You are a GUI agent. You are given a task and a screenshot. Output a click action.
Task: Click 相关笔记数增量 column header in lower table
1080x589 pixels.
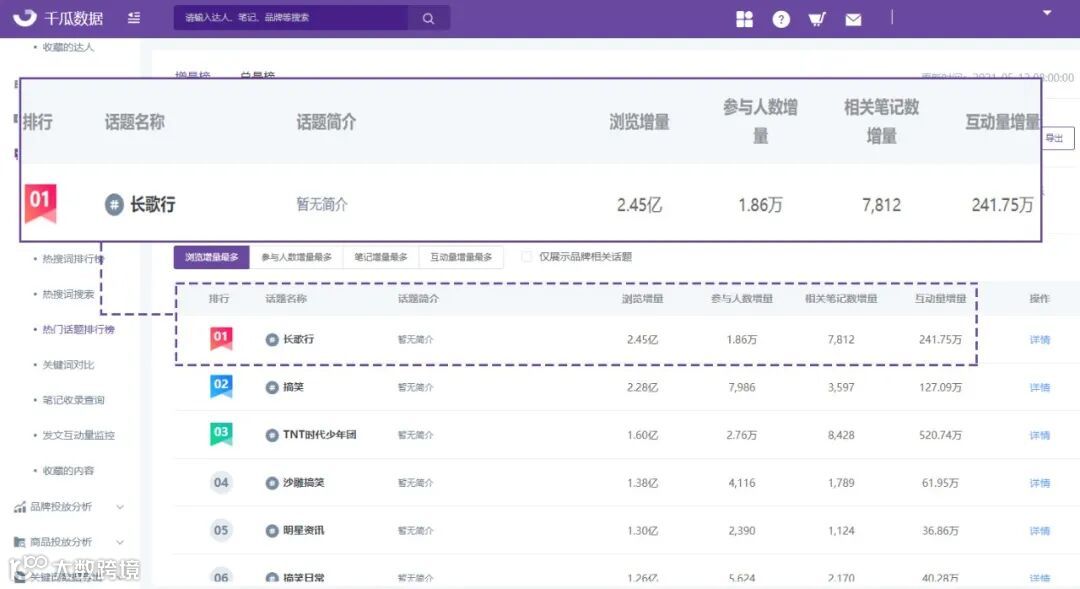tap(841, 298)
